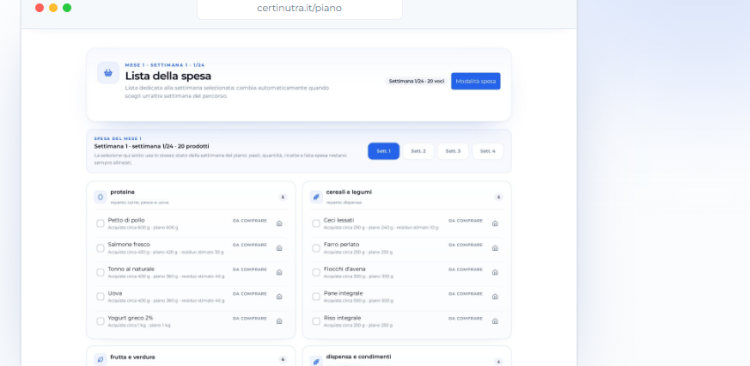Click the DA COMPRARE label for Petto di pollo

click(250, 221)
